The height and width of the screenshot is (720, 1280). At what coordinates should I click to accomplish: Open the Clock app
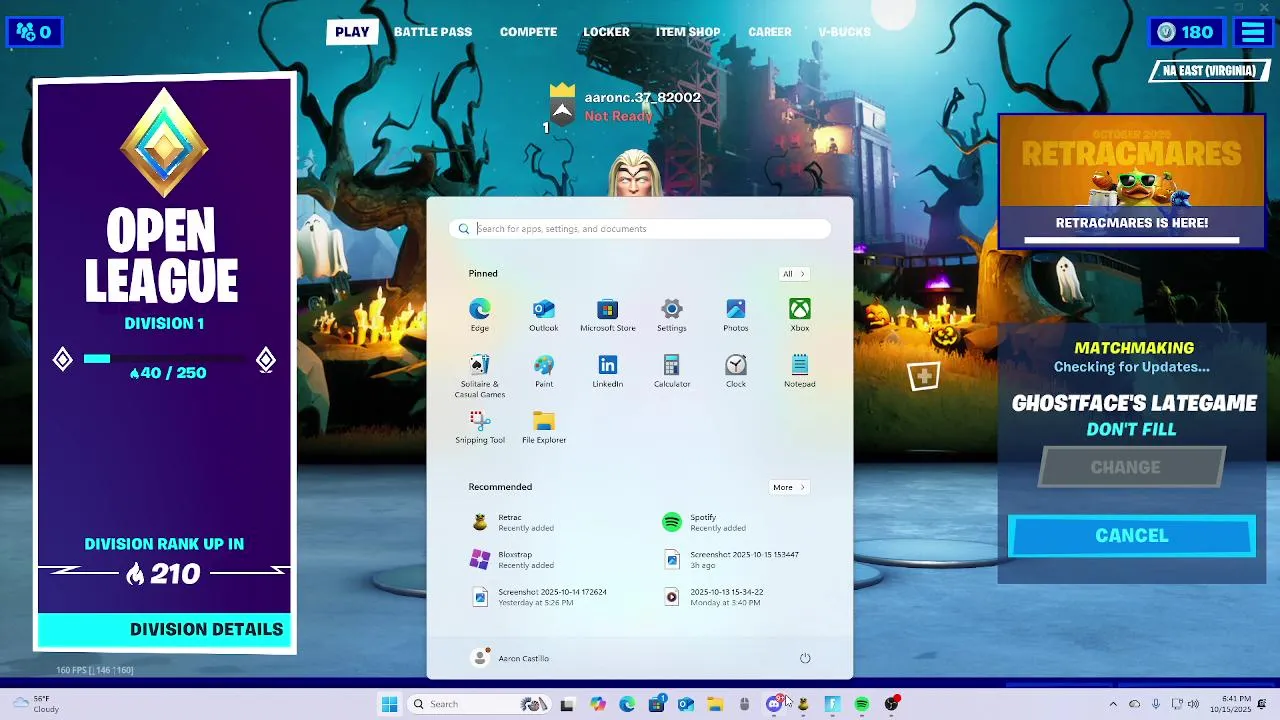pyautogui.click(x=736, y=370)
